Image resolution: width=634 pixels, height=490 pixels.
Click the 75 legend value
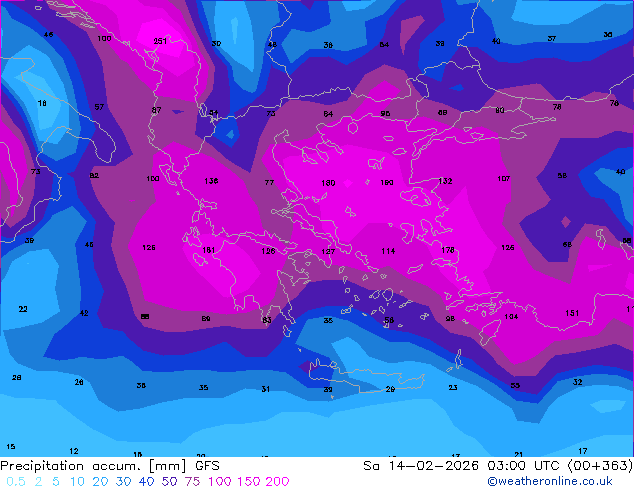(x=192, y=481)
